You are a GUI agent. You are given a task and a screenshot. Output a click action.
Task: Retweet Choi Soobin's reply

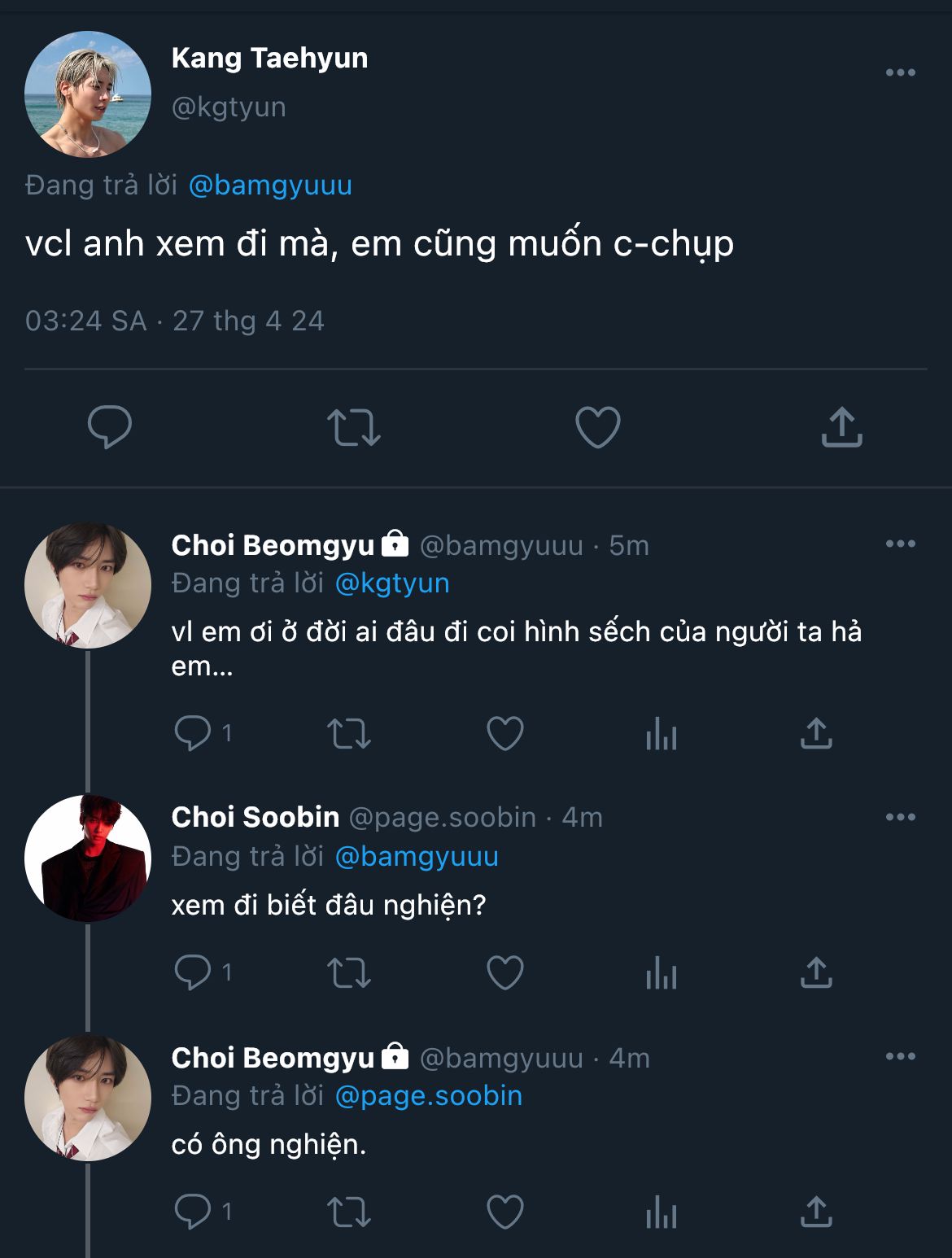[349, 973]
